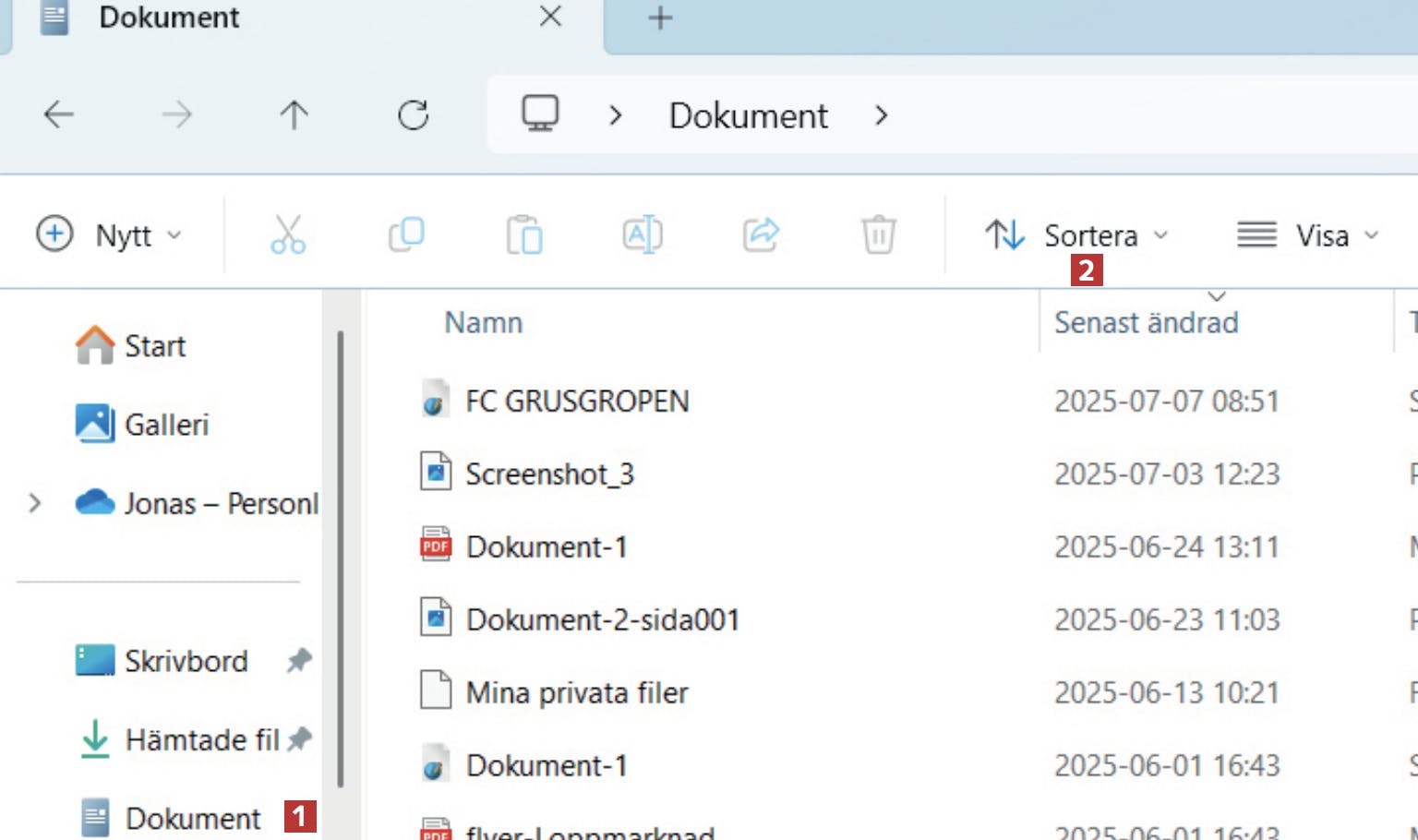Expand the Jonas – Personal OneDrive tree

[x=35, y=504]
